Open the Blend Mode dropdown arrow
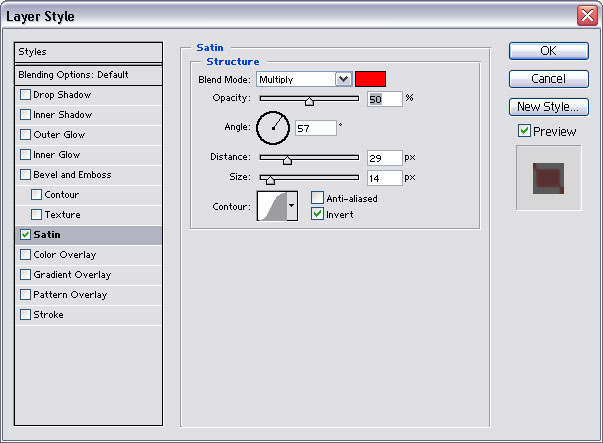The image size is (603, 443). click(343, 79)
